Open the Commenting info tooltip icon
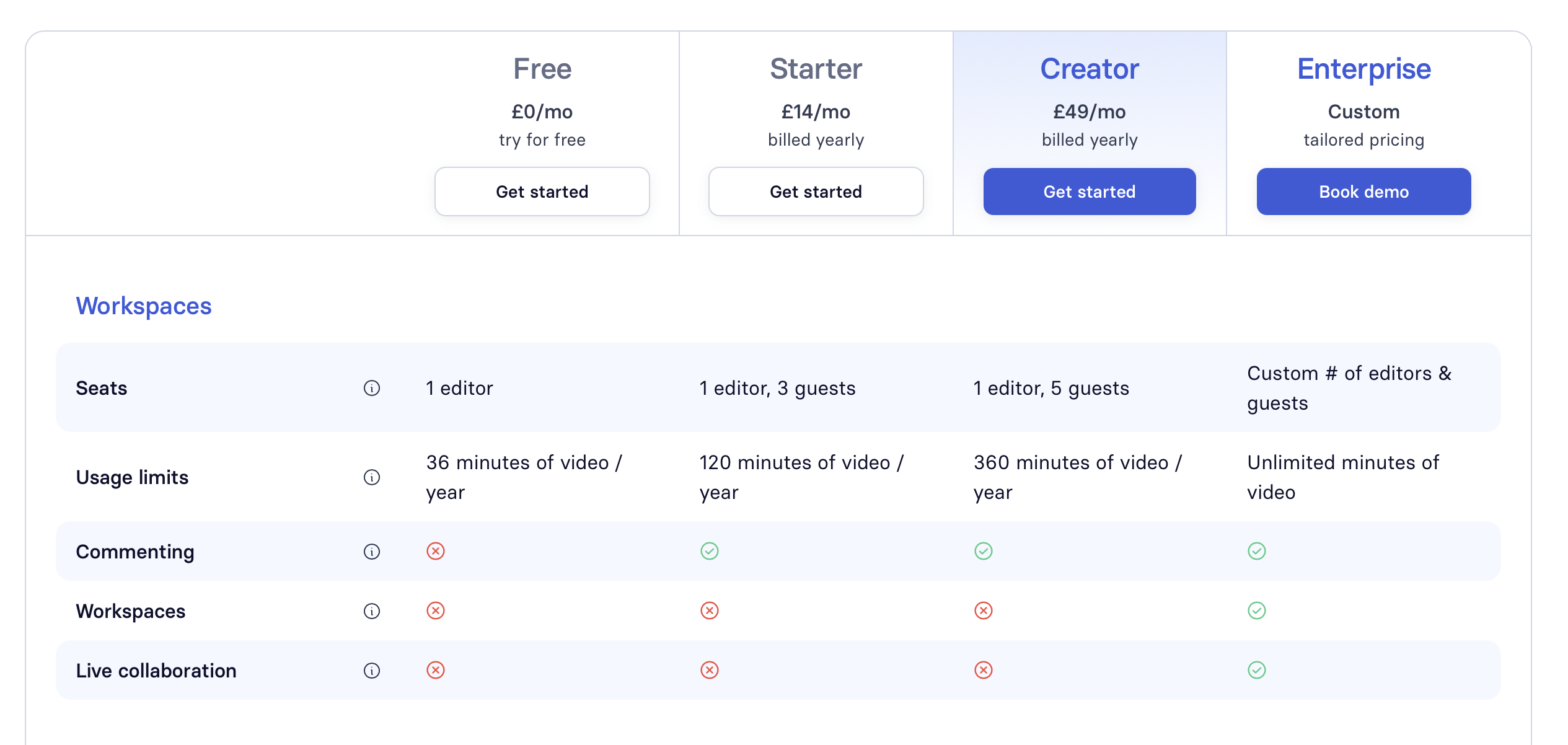This screenshot has height=745, width=1568. (x=372, y=552)
